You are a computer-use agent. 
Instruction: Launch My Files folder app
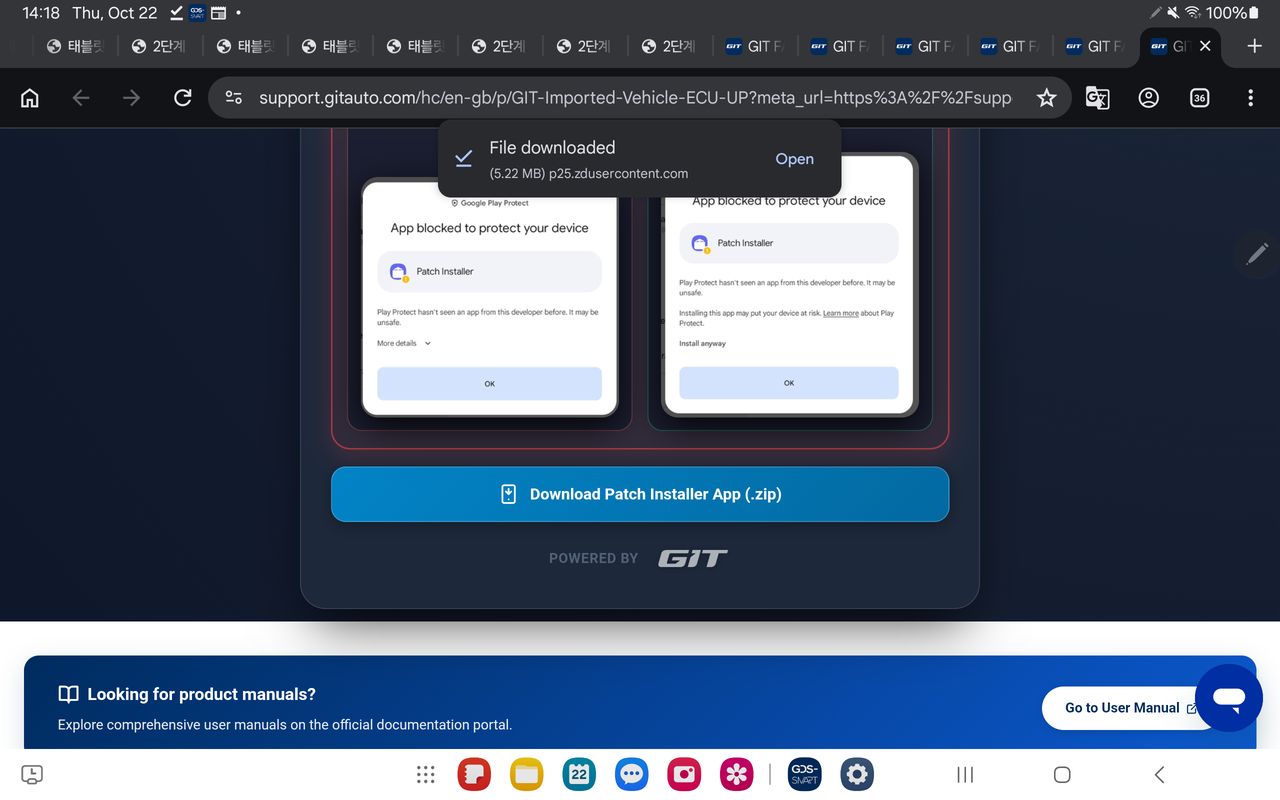tap(526, 774)
